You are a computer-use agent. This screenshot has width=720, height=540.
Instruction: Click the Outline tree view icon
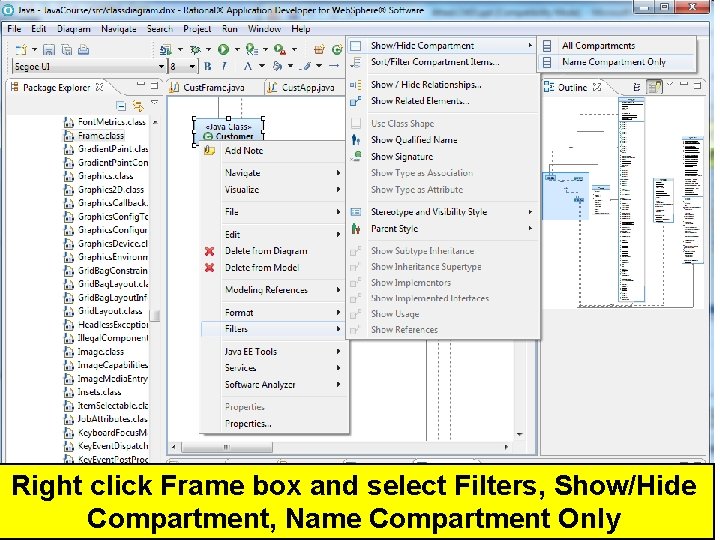pyautogui.click(x=637, y=87)
